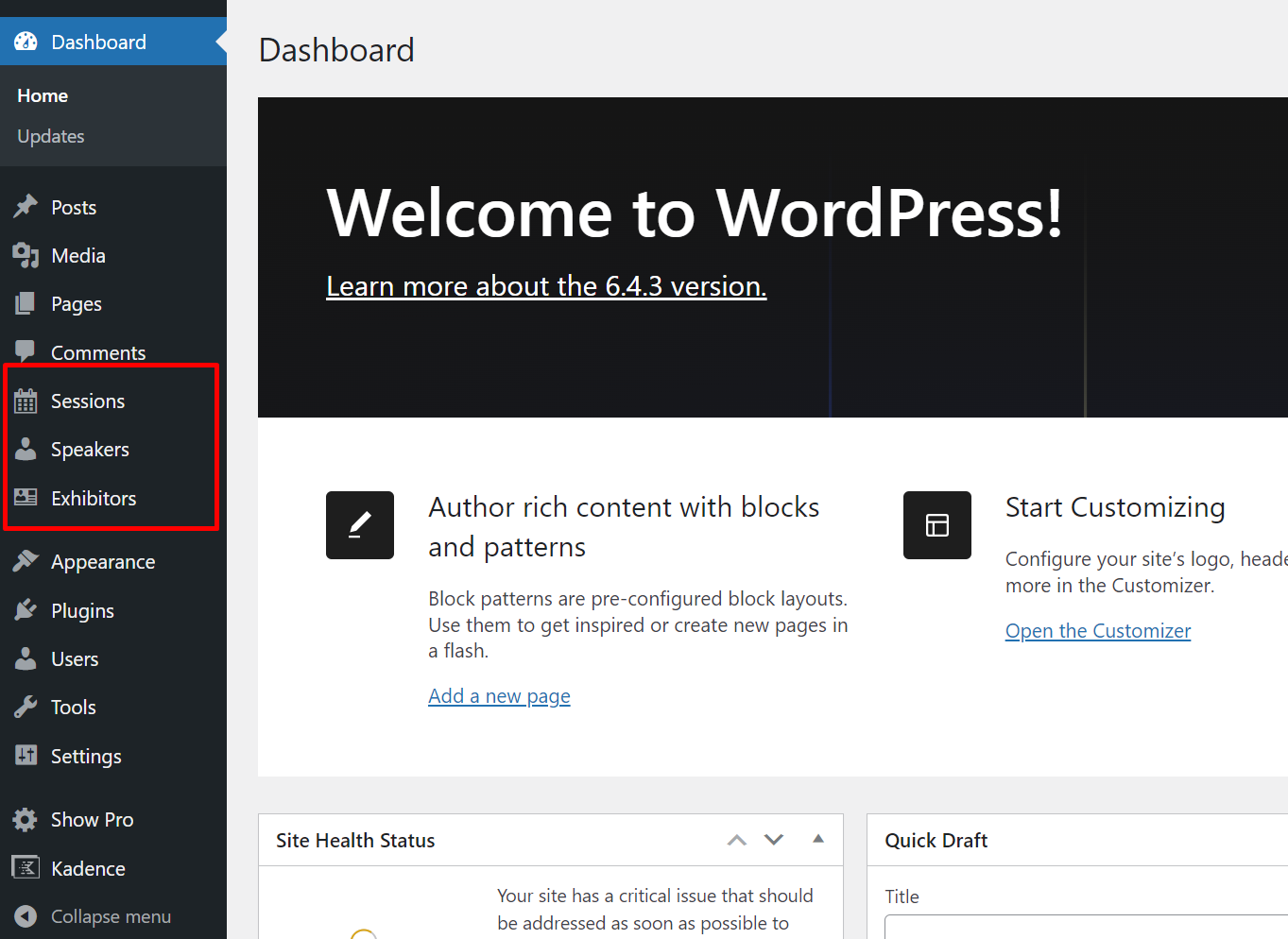
Task: Open the Dashboard menu item
Action: tap(113, 42)
